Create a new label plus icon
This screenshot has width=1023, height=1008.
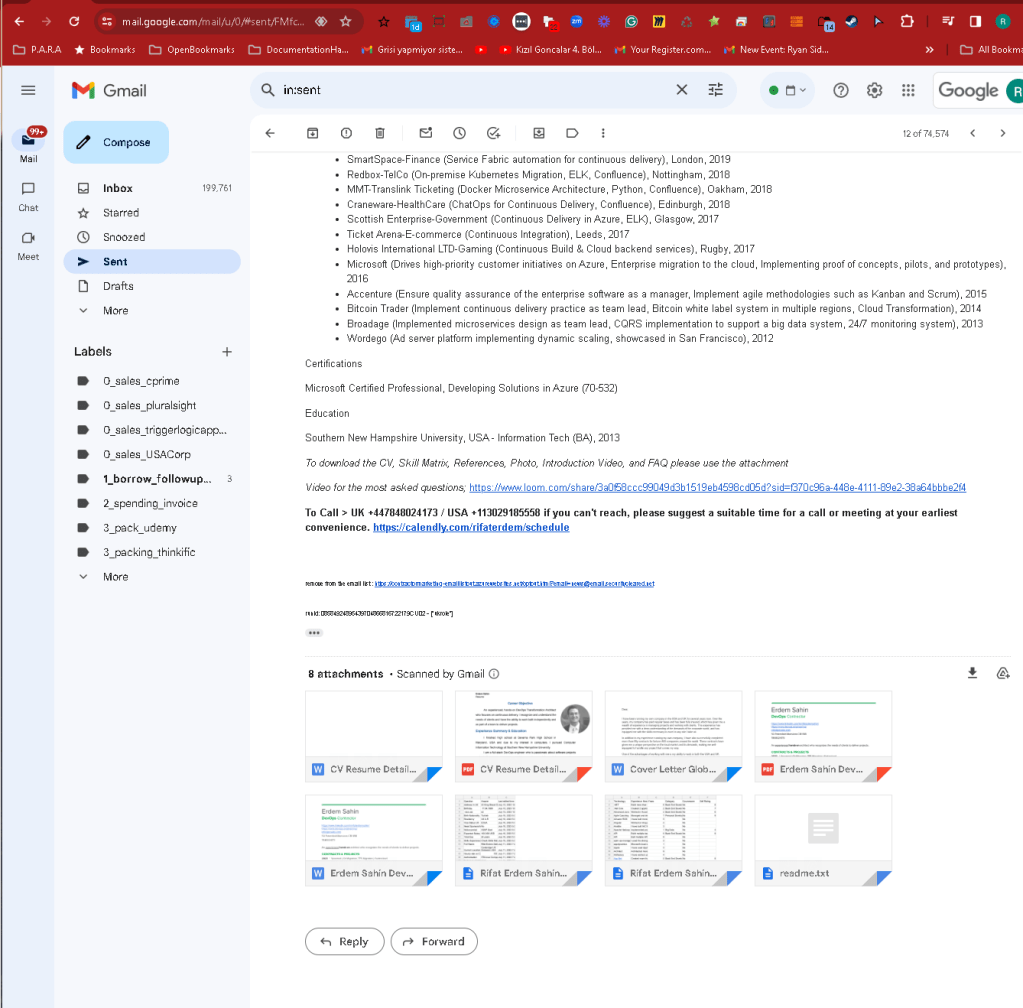coord(227,352)
